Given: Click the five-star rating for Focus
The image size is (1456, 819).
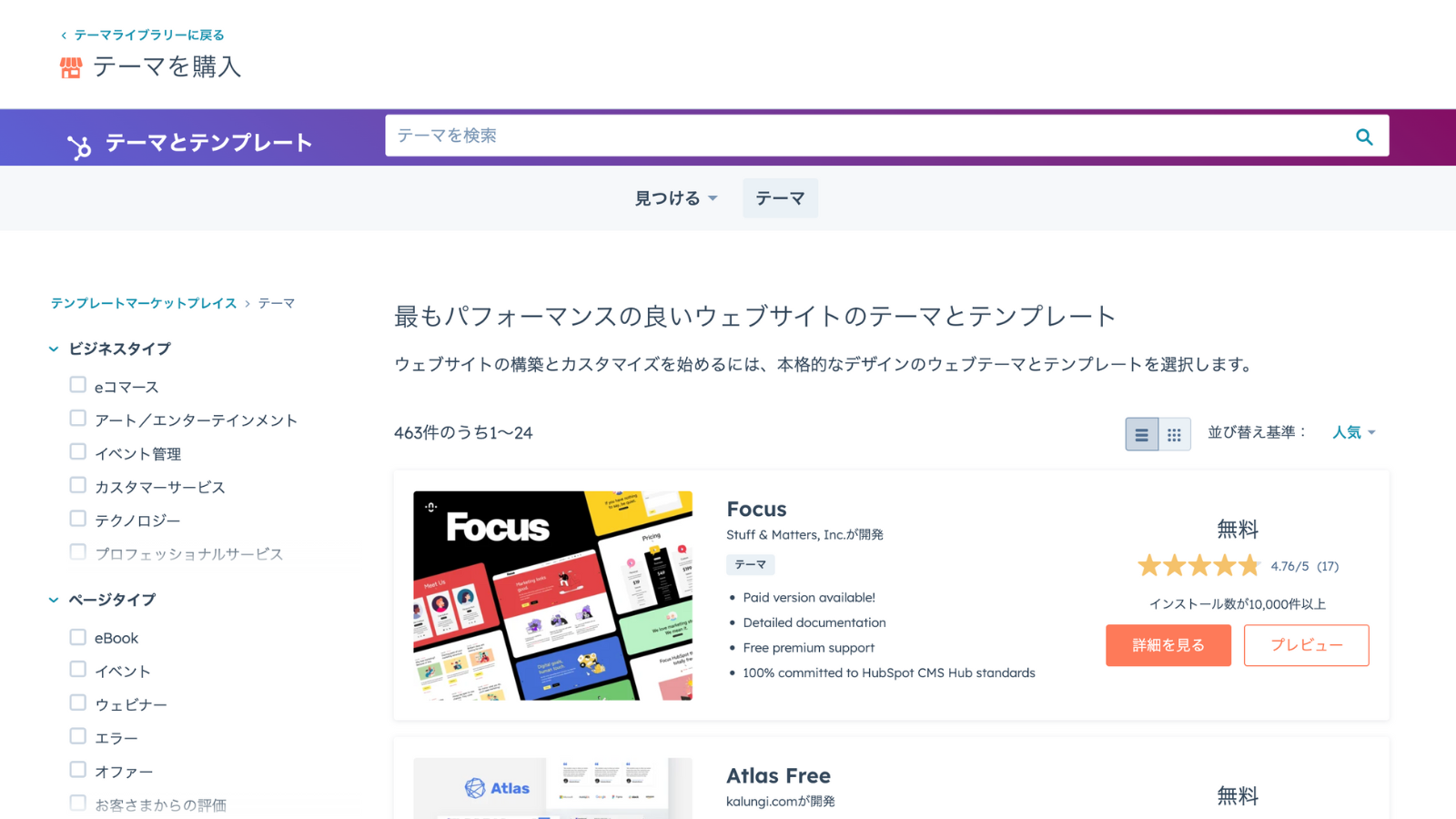Looking at the screenshot, I should (1198, 566).
